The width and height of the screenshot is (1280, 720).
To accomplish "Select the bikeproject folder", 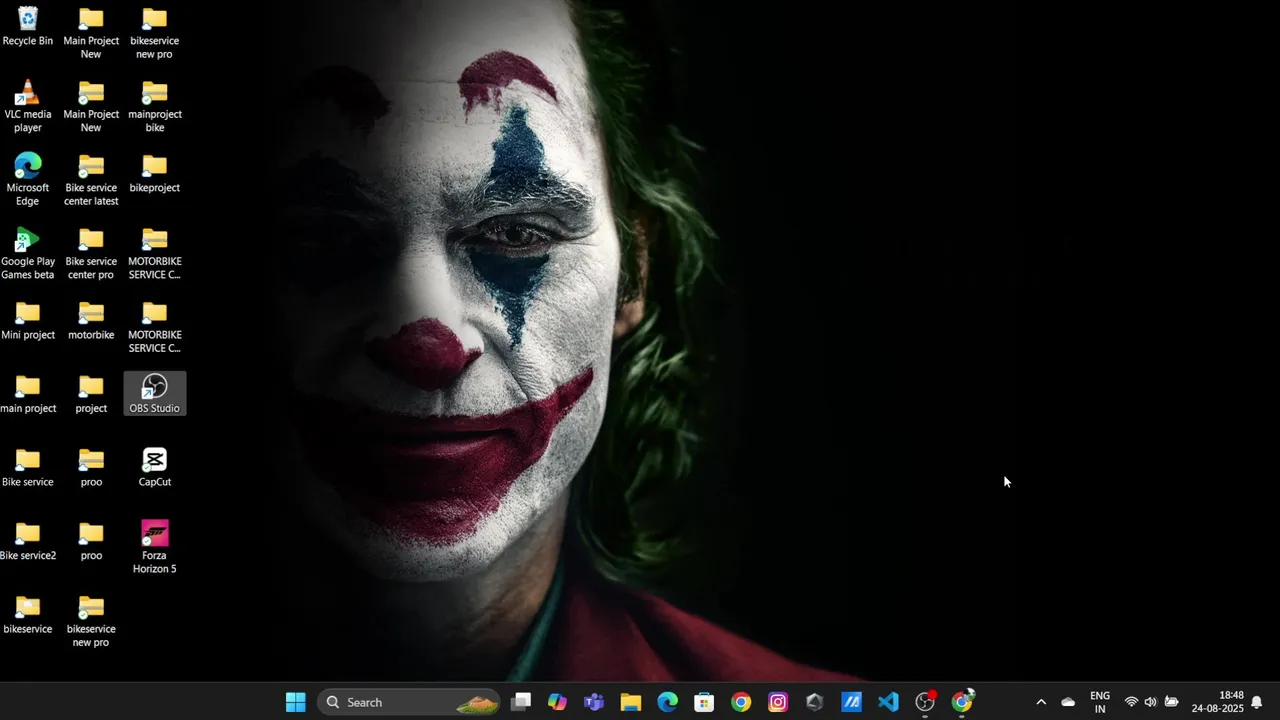I will (155, 173).
